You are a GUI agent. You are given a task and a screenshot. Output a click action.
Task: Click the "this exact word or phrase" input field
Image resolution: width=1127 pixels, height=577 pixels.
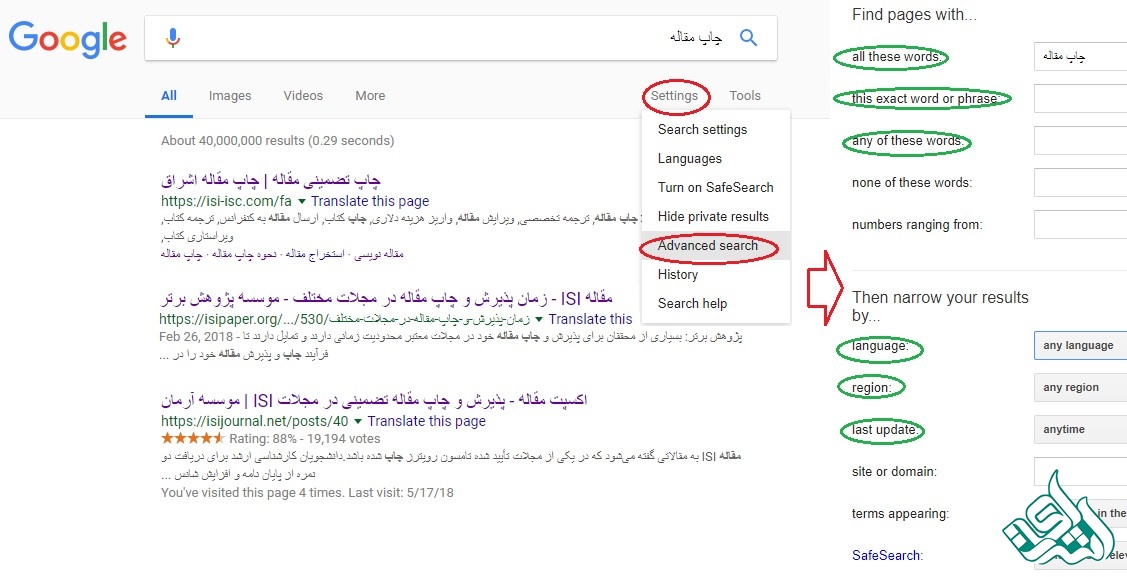tap(1080, 99)
